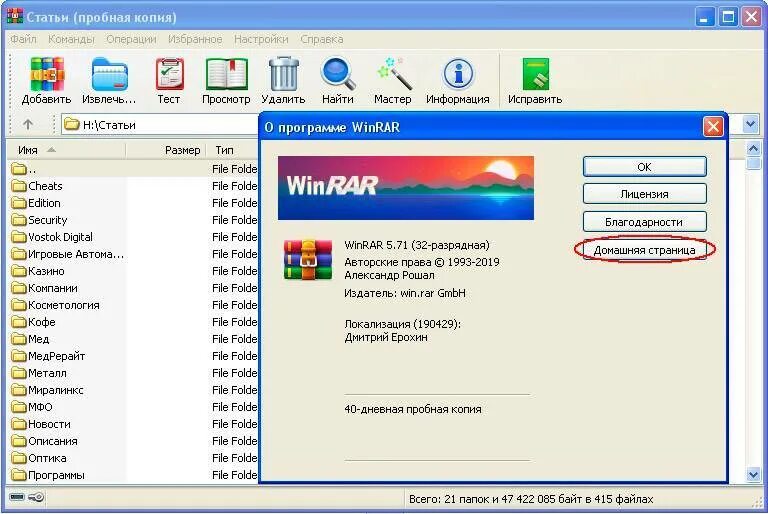Click the disk drive icon in status bar
This screenshot has height=514, width=768.
(17, 497)
